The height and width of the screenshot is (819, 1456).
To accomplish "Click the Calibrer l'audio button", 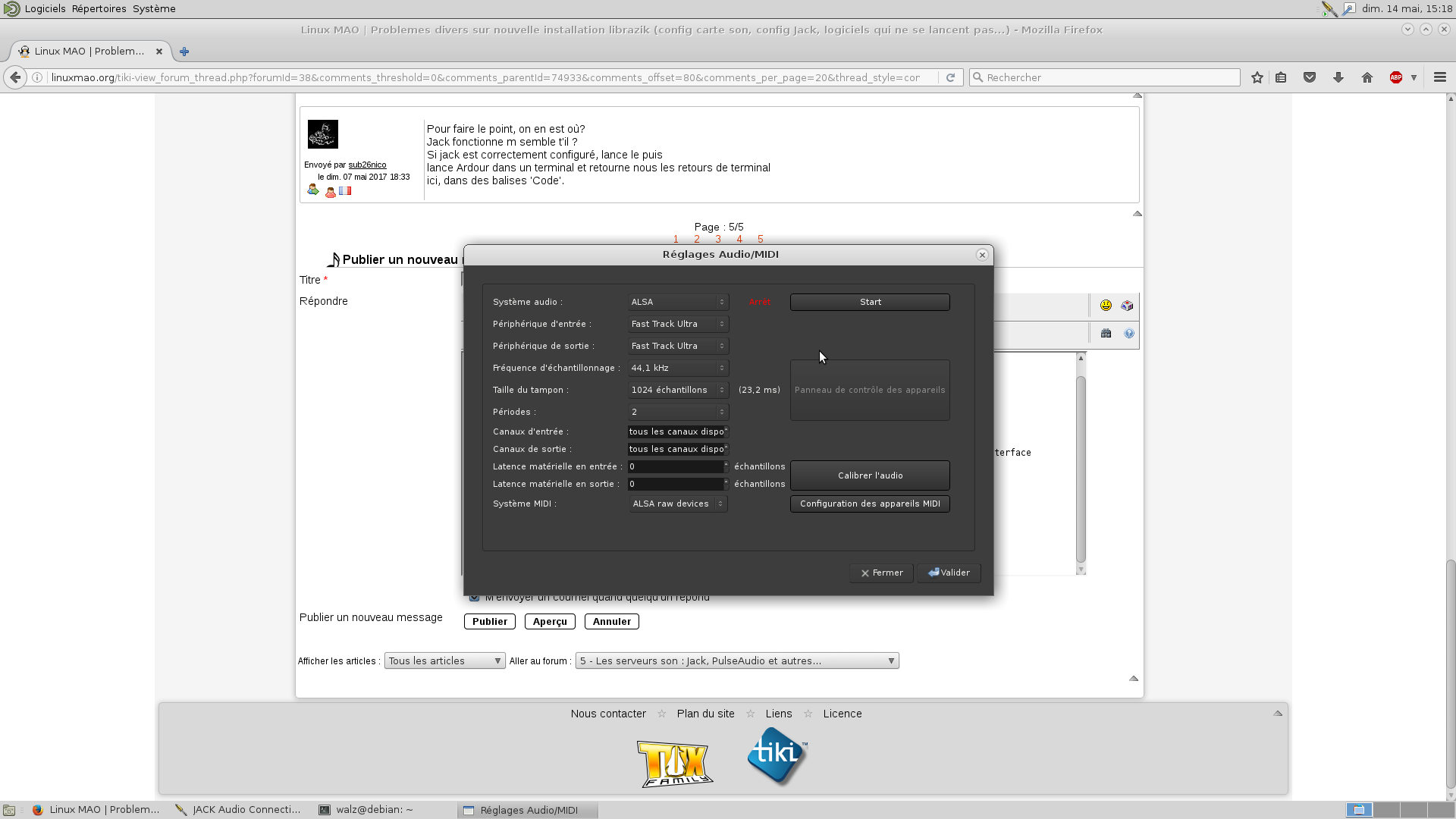I will coord(870,475).
